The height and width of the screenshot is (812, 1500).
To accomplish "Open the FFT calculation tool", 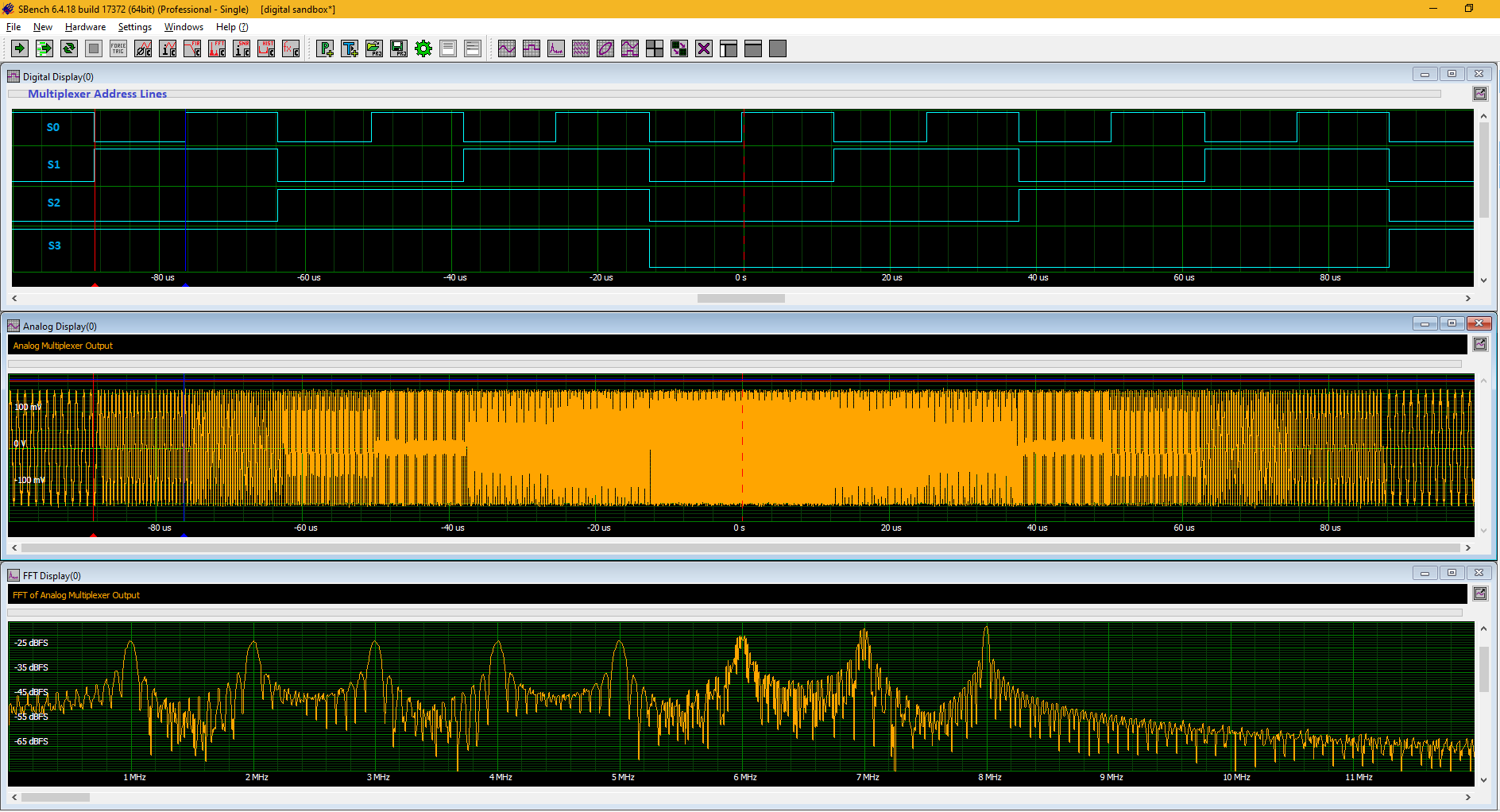I will point(217,48).
